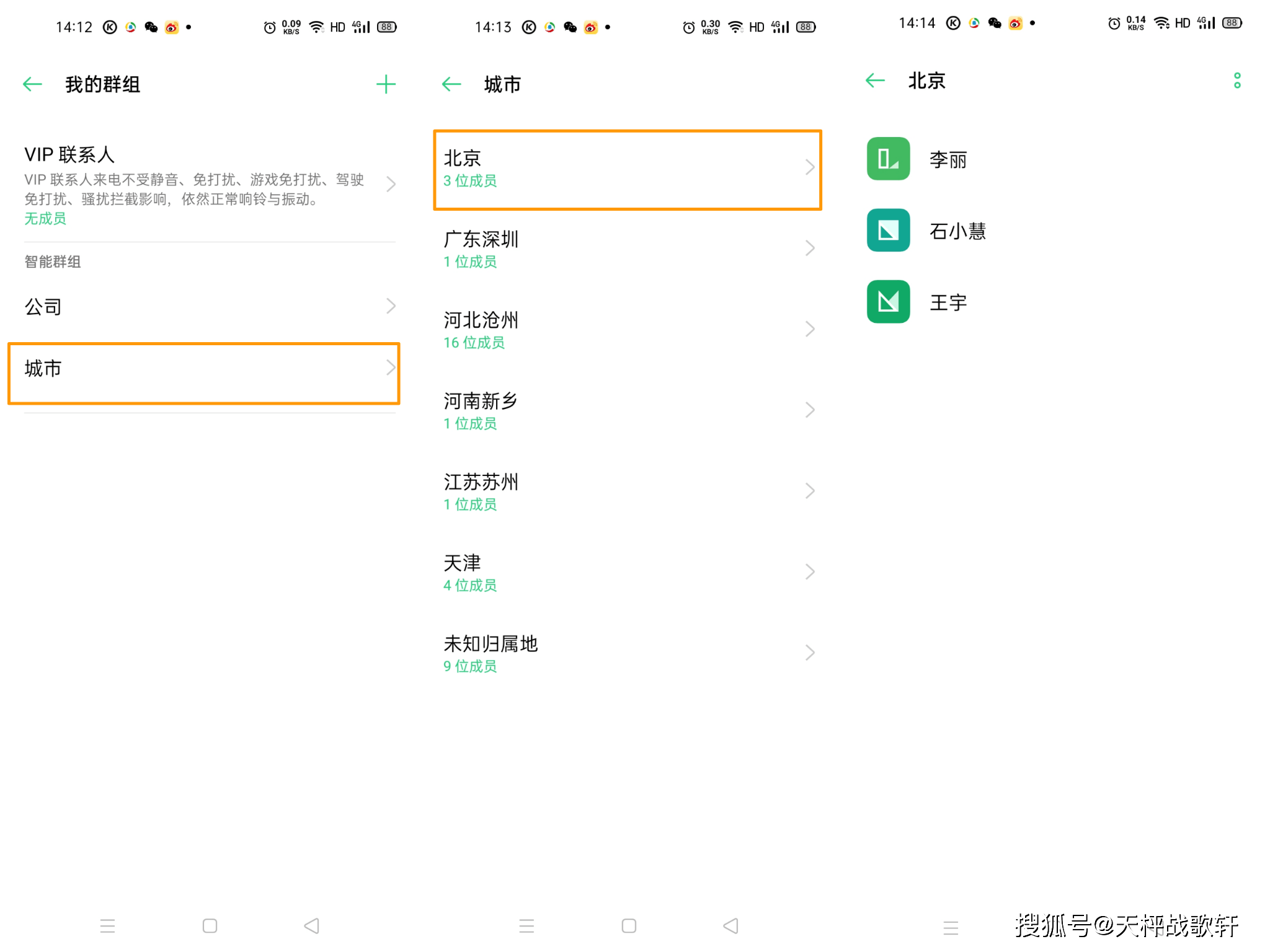Image resolution: width=1270 pixels, height=952 pixels.
Task: Tap the plus icon to add group
Action: coord(386,84)
